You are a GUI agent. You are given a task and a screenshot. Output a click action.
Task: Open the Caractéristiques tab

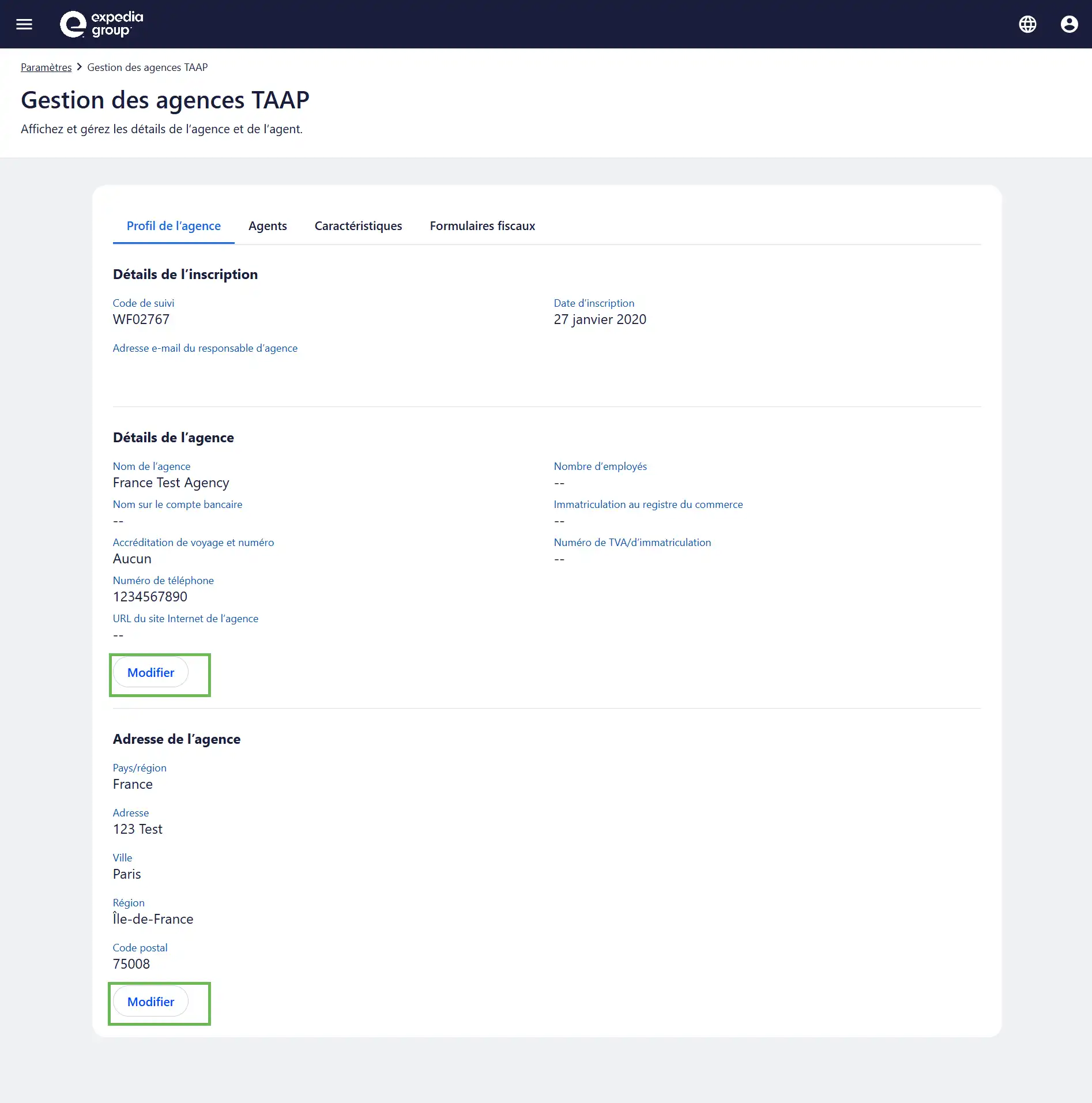(358, 226)
